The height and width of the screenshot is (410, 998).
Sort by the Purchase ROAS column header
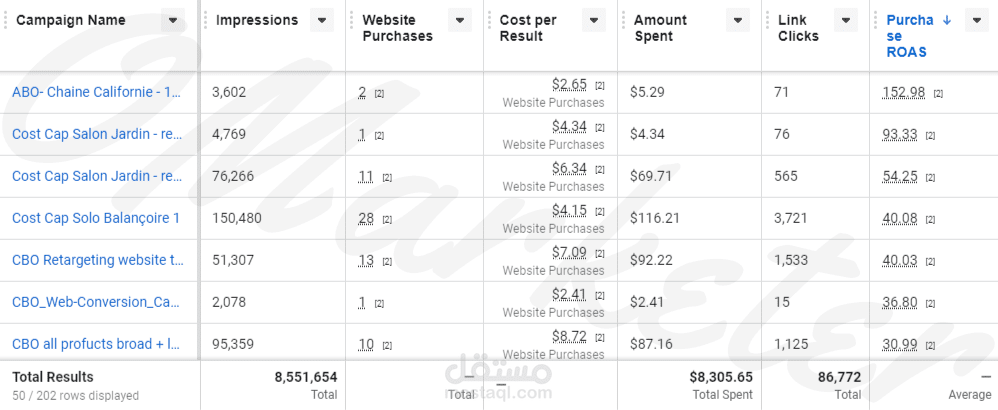coord(910,36)
